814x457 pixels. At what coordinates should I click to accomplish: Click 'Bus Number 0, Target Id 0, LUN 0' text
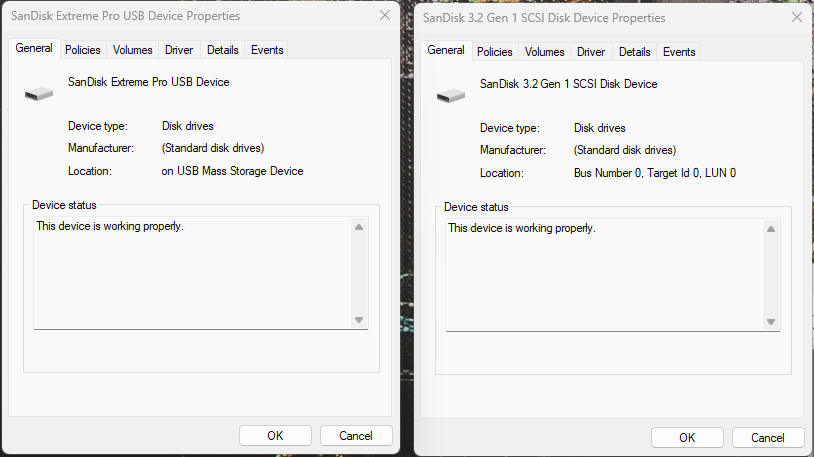click(x=655, y=173)
